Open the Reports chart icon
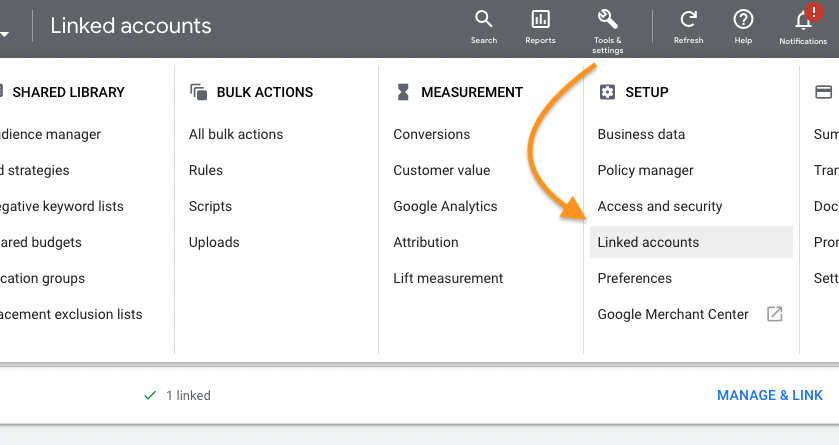This screenshot has height=445, width=839. point(540,20)
